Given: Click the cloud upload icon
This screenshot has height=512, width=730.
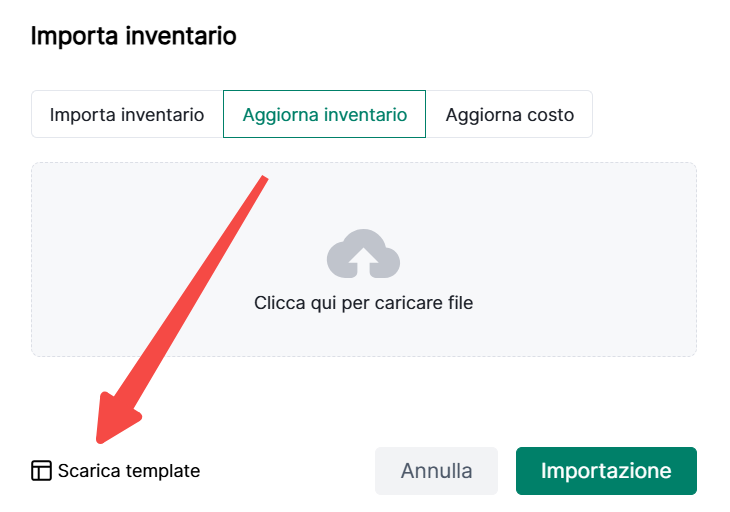Looking at the screenshot, I should [x=363, y=254].
